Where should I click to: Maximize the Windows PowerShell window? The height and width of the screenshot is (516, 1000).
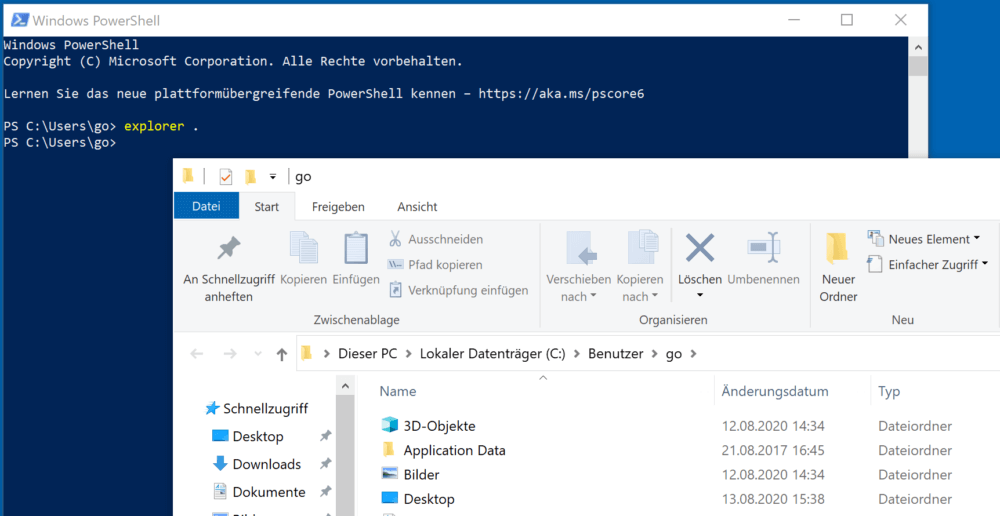click(846, 20)
